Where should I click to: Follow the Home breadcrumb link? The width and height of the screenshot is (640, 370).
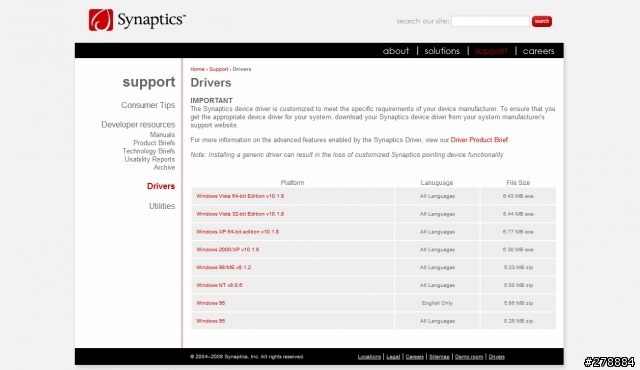point(197,69)
